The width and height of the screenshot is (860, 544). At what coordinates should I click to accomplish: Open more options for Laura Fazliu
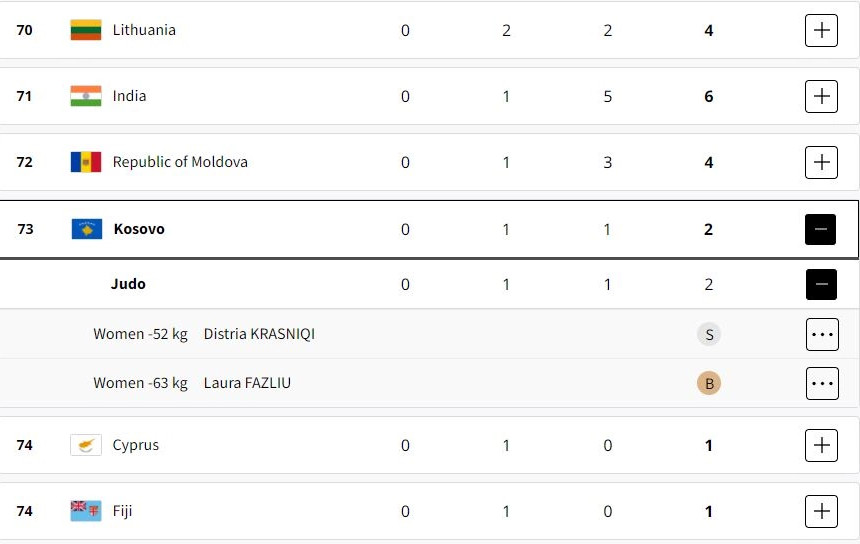click(821, 383)
